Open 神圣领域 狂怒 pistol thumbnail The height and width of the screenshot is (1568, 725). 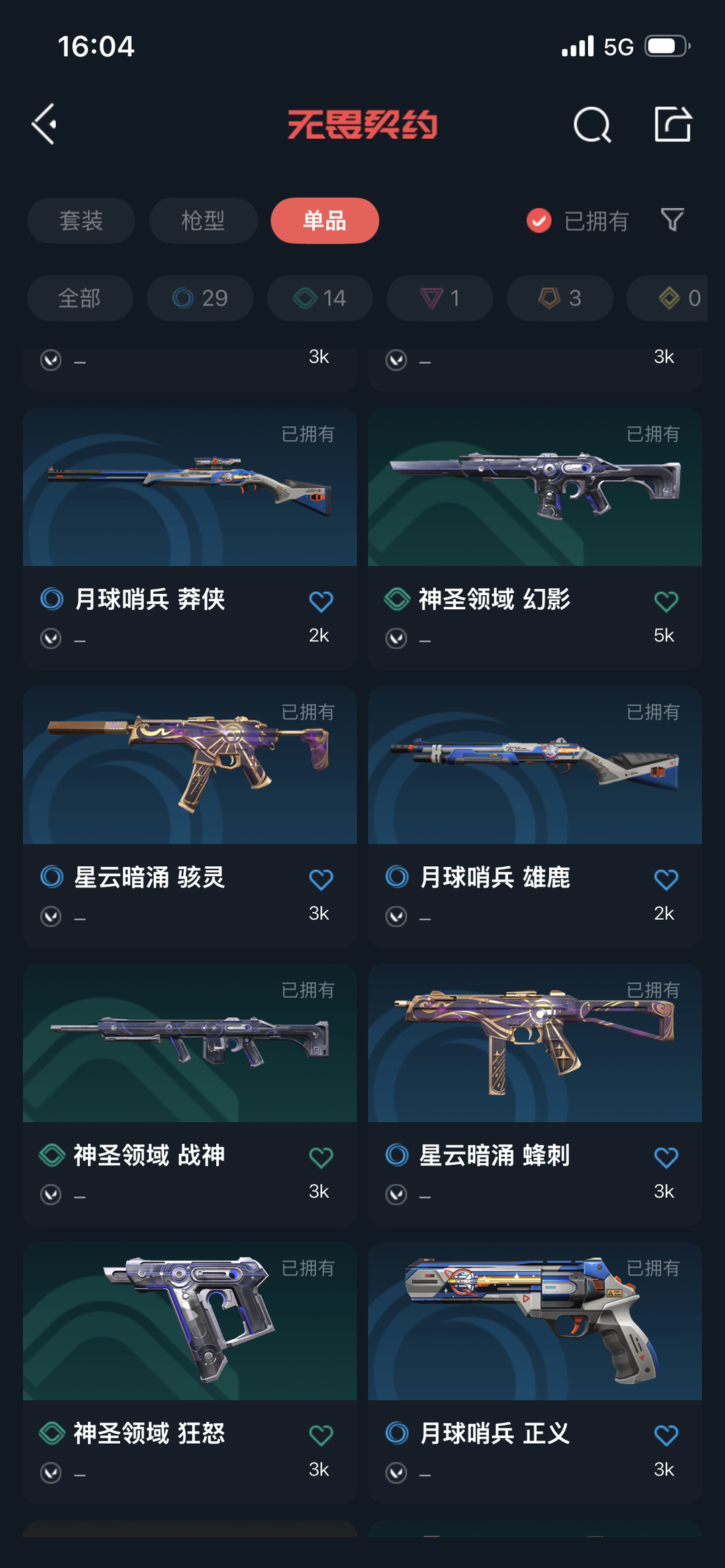[x=190, y=1320]
